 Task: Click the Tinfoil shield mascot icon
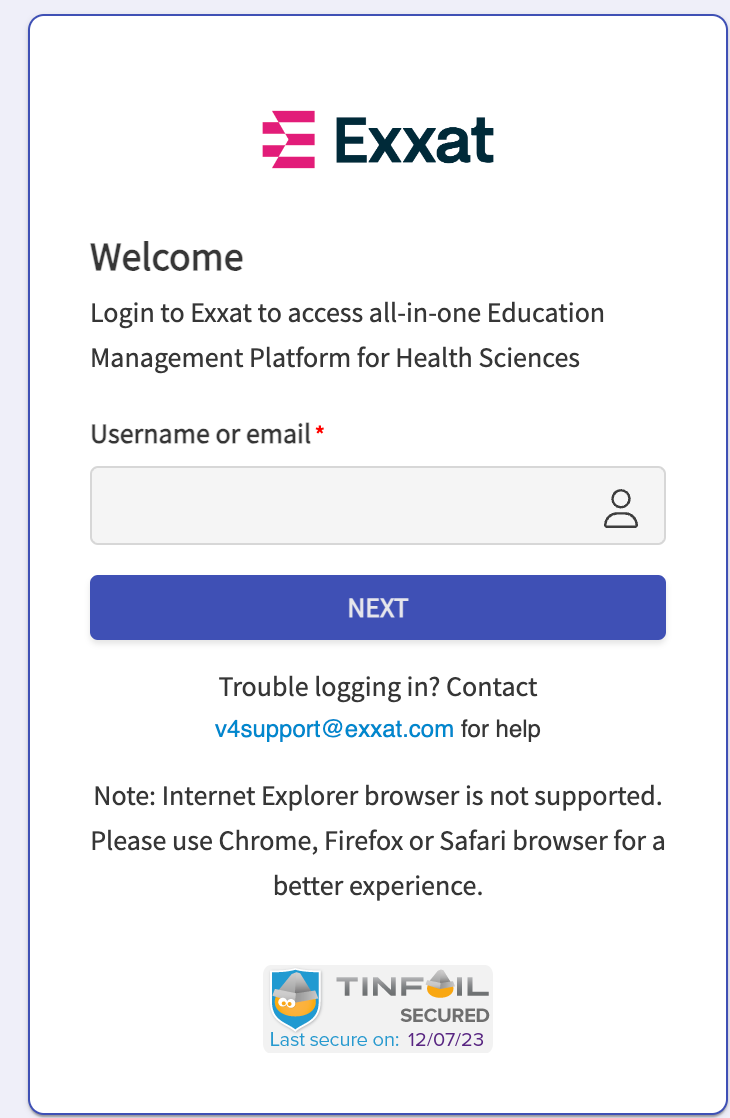click(296, 999)
